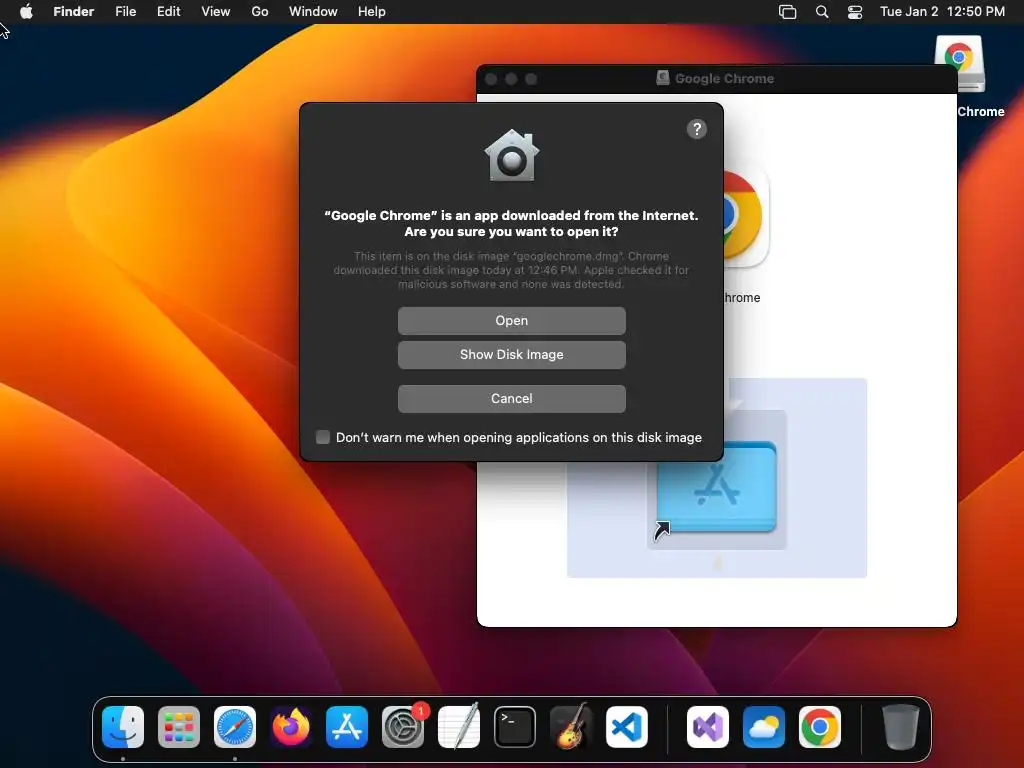Open the Edit menu

[168, 12]
